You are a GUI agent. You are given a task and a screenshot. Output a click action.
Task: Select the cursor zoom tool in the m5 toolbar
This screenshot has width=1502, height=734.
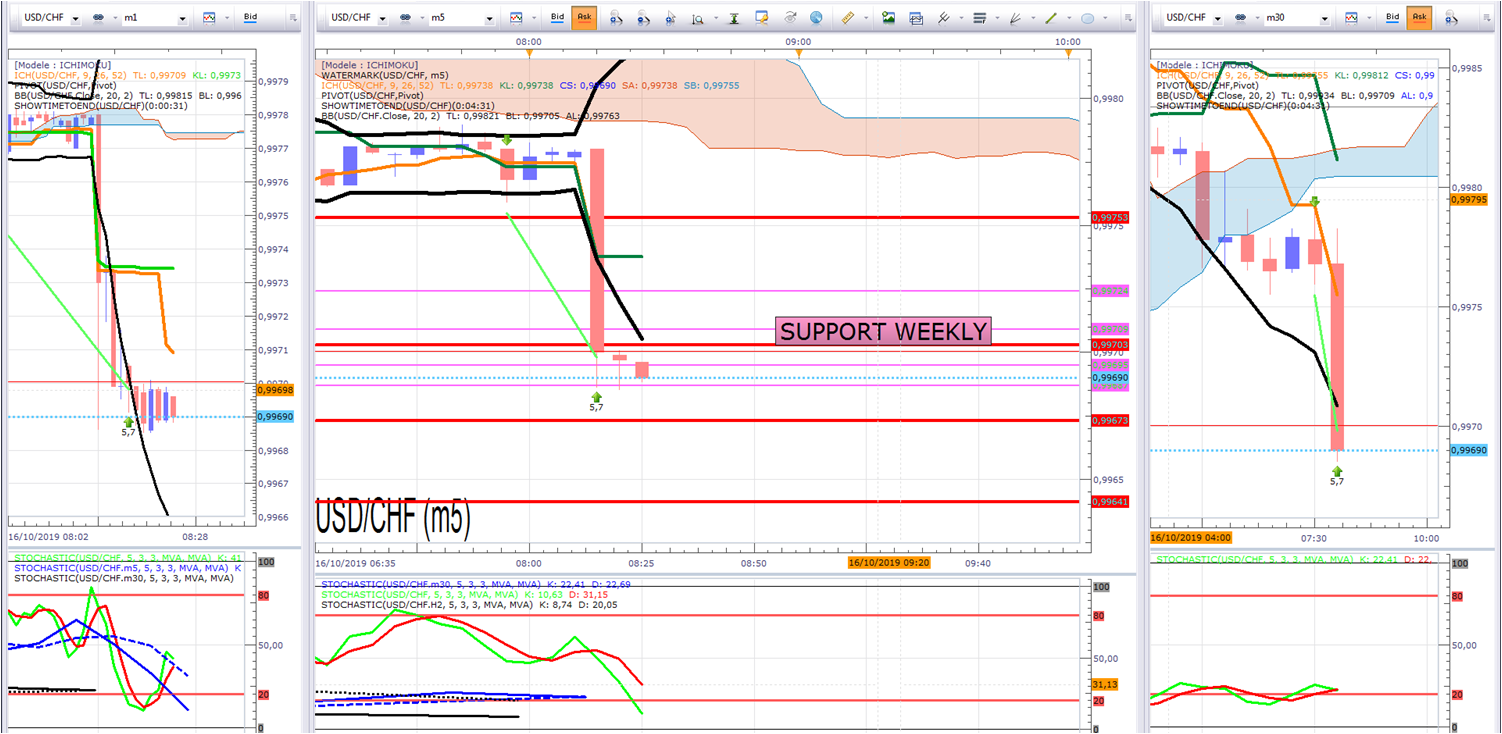tap(671, 18)
